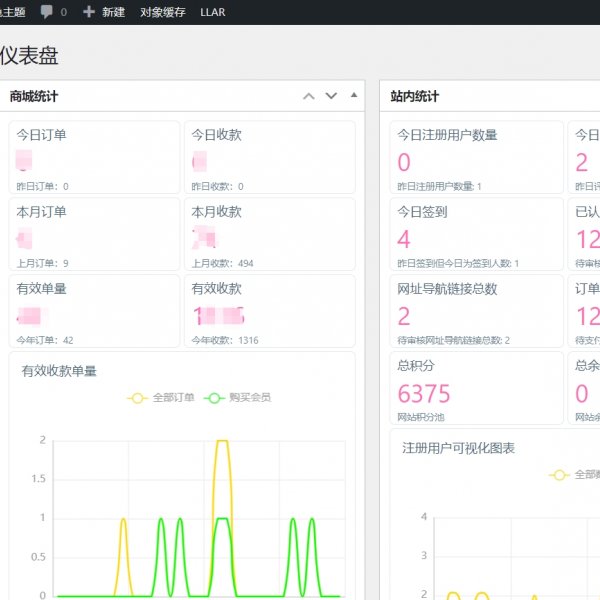
Task: Click the tallest yellow peak in 有效收款单量 chart
Action: tap(222, 441)
